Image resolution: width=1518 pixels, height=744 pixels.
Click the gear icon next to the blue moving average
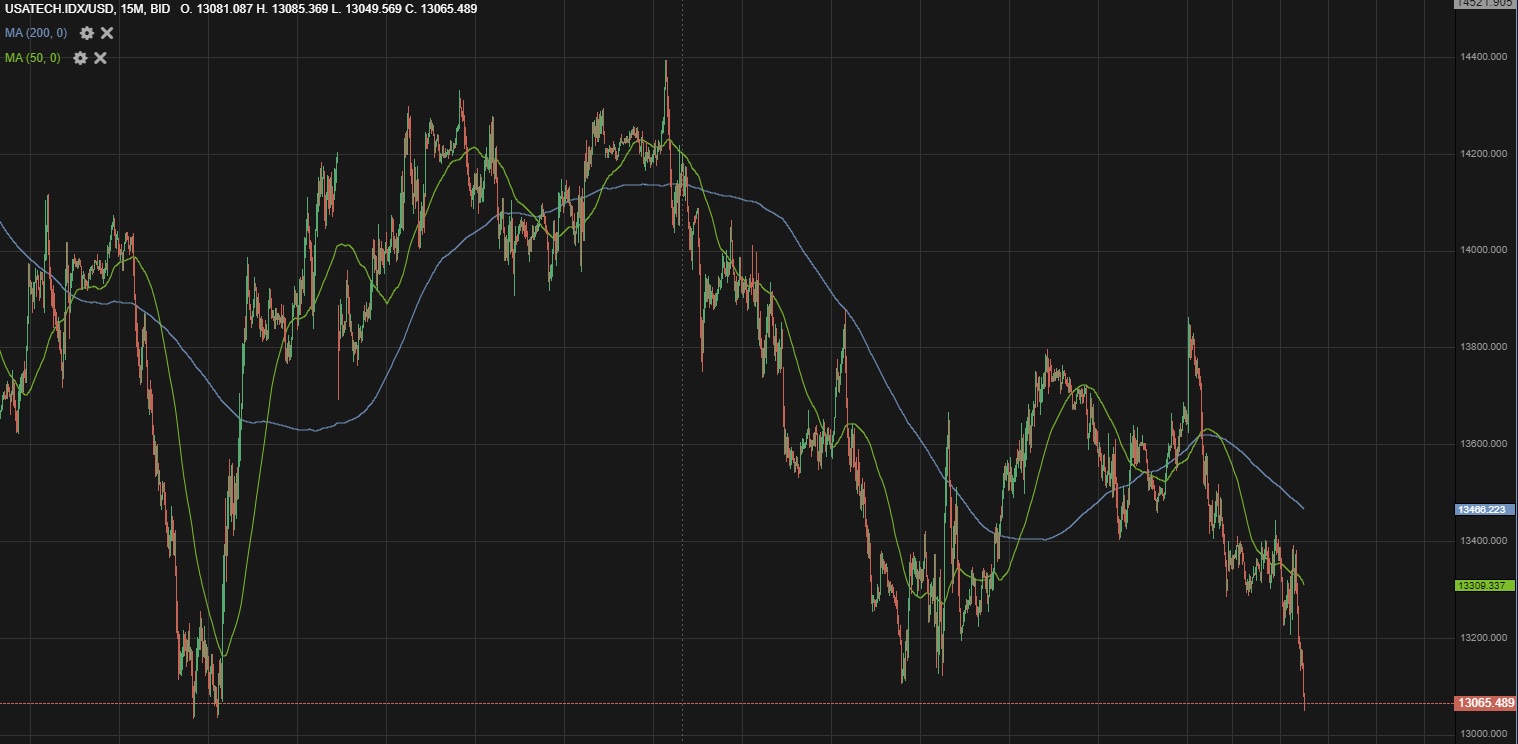(x=86, y=32)
